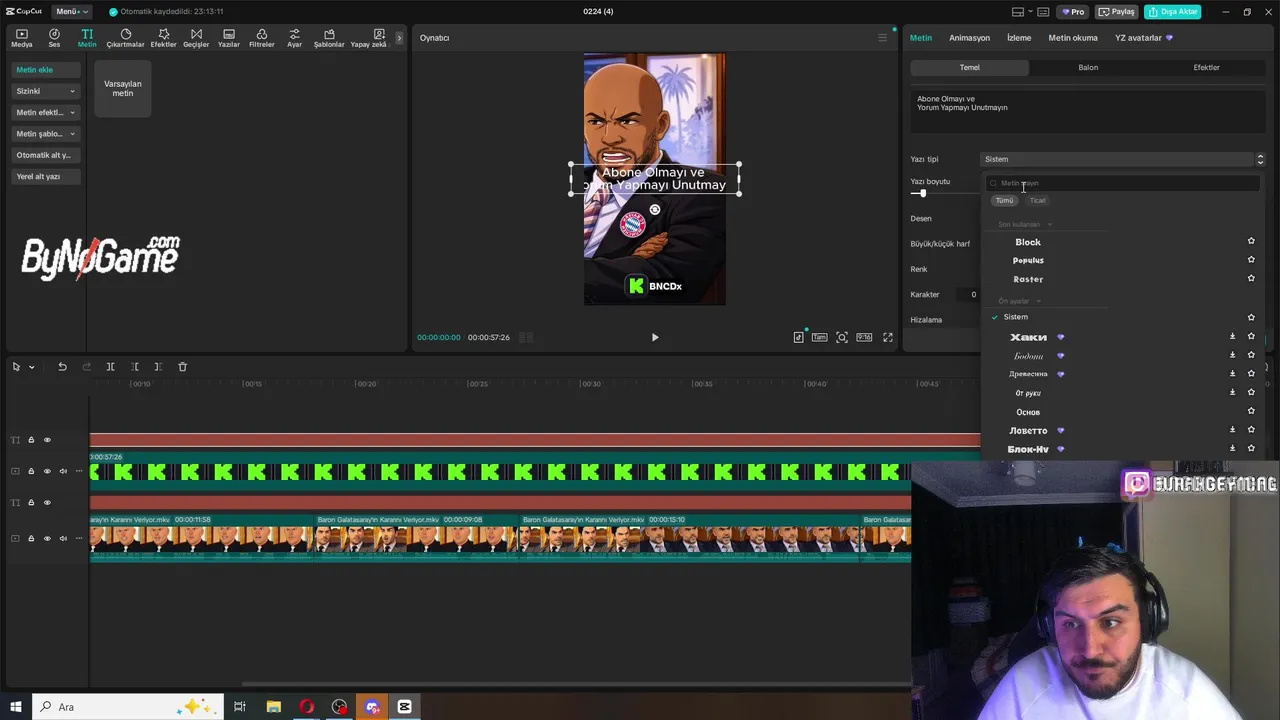Click the Dışa Aktar export button
The width and height of the screenshot is (1280, 720).
click(1173, 12)
